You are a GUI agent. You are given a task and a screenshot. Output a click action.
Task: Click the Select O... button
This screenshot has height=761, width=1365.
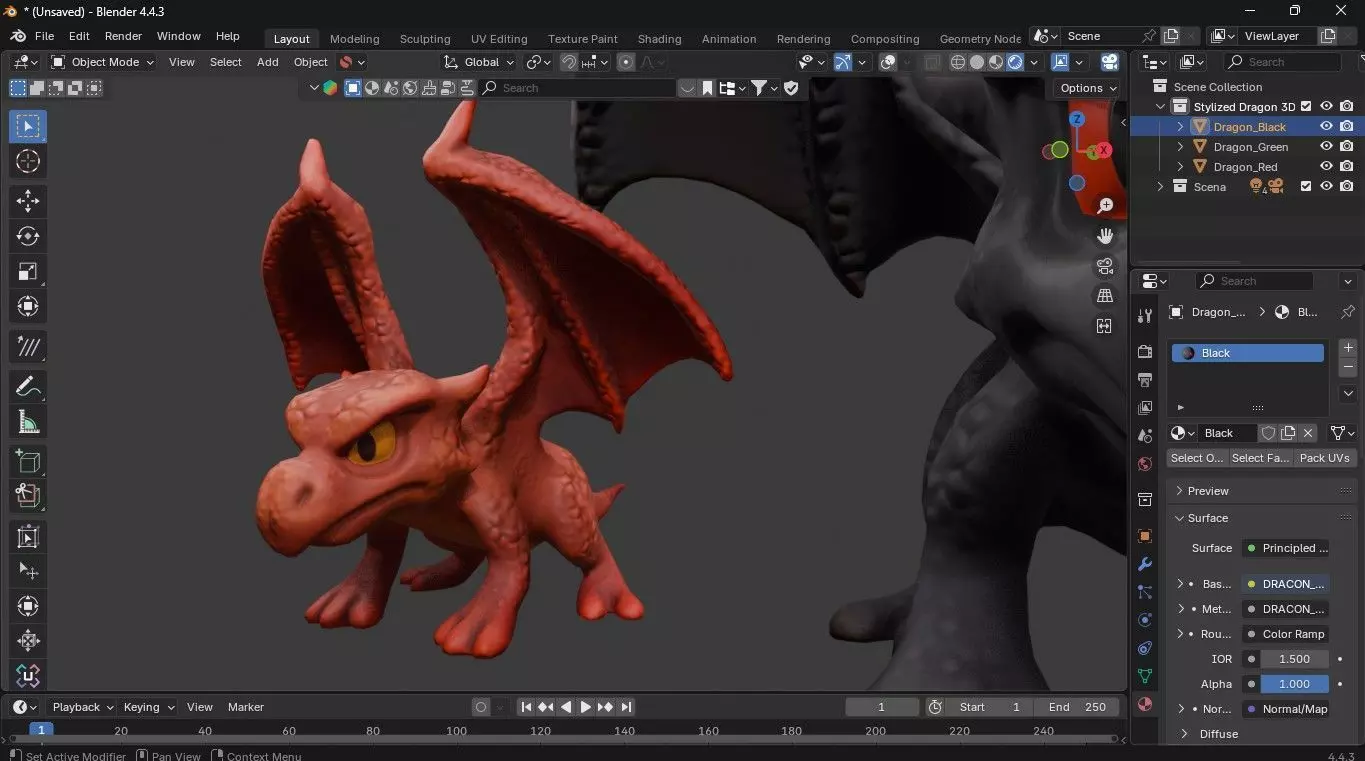coord(1197,458)
